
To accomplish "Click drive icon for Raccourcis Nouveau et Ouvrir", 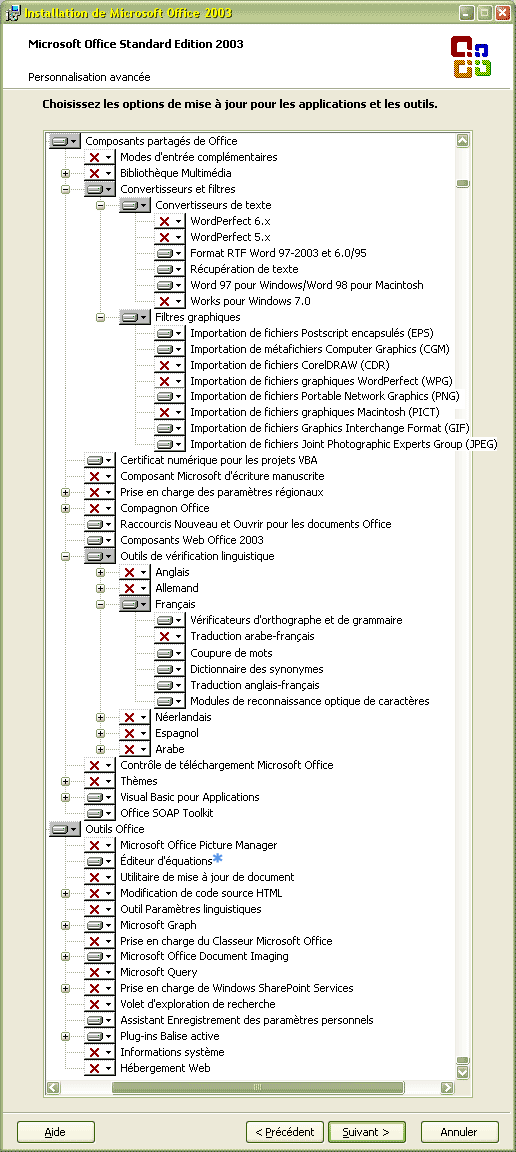I will tap(94, 525).
